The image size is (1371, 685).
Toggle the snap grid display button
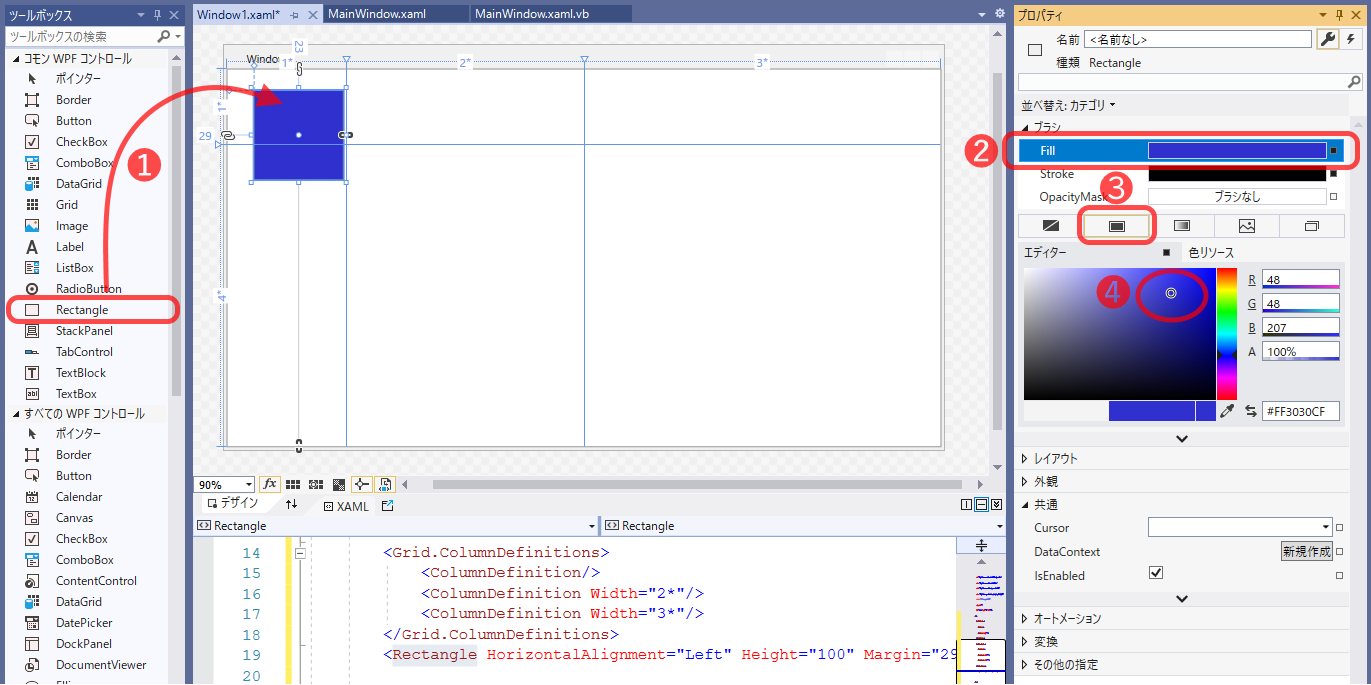pyautogui.click(x=293, y=484)
